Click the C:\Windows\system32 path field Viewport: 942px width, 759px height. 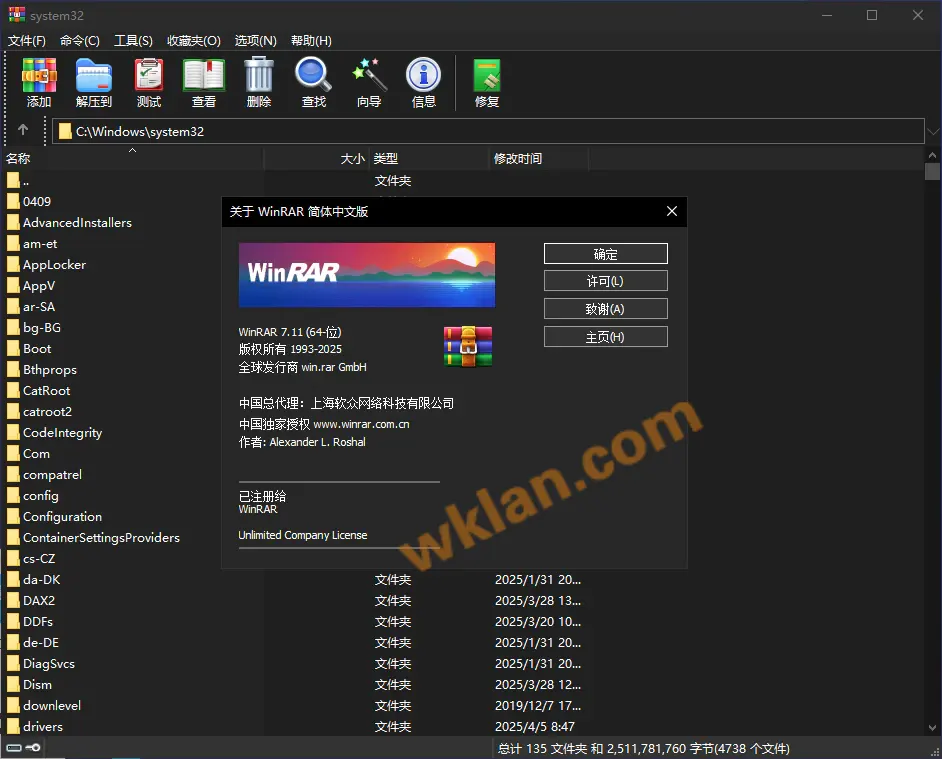point(488,131)
